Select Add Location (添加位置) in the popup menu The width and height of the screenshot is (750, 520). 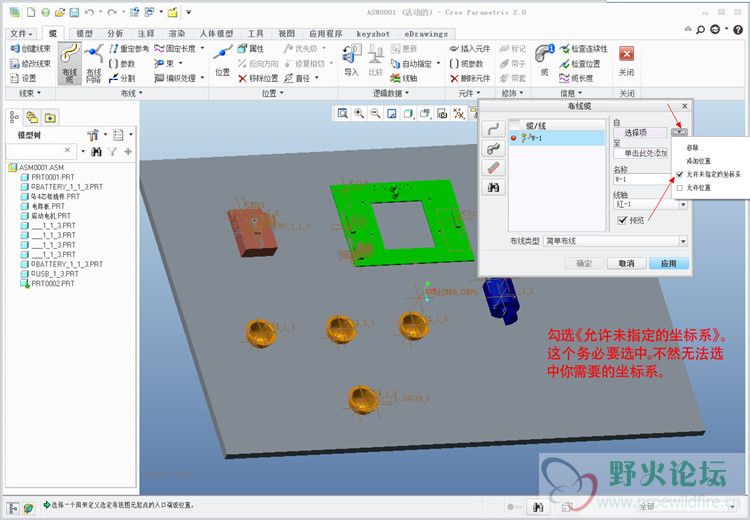coord(698,161)
